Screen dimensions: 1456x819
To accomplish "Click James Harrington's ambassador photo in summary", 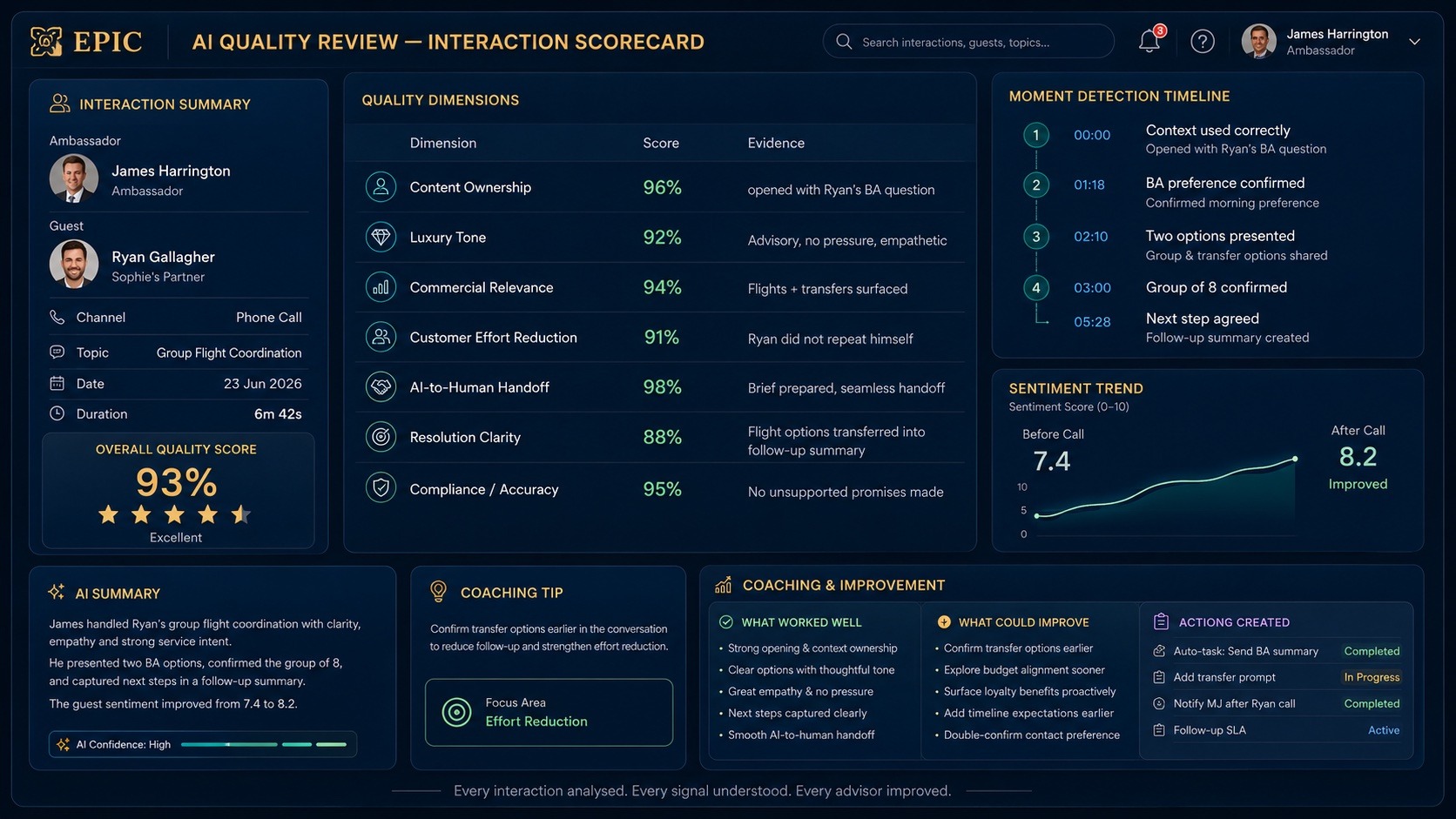I will click(74, 178).
